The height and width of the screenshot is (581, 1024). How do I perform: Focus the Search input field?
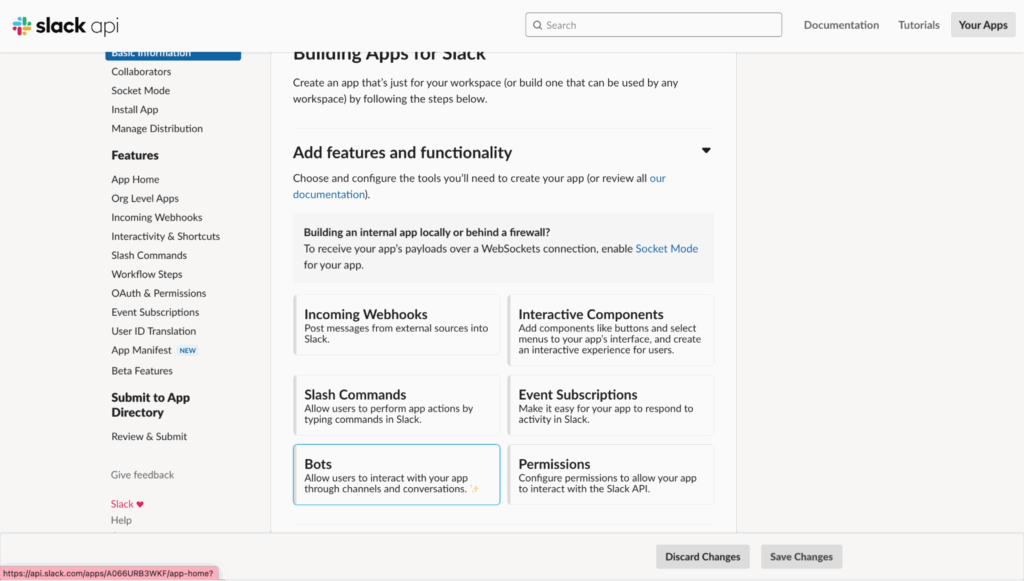pos(660,25)
